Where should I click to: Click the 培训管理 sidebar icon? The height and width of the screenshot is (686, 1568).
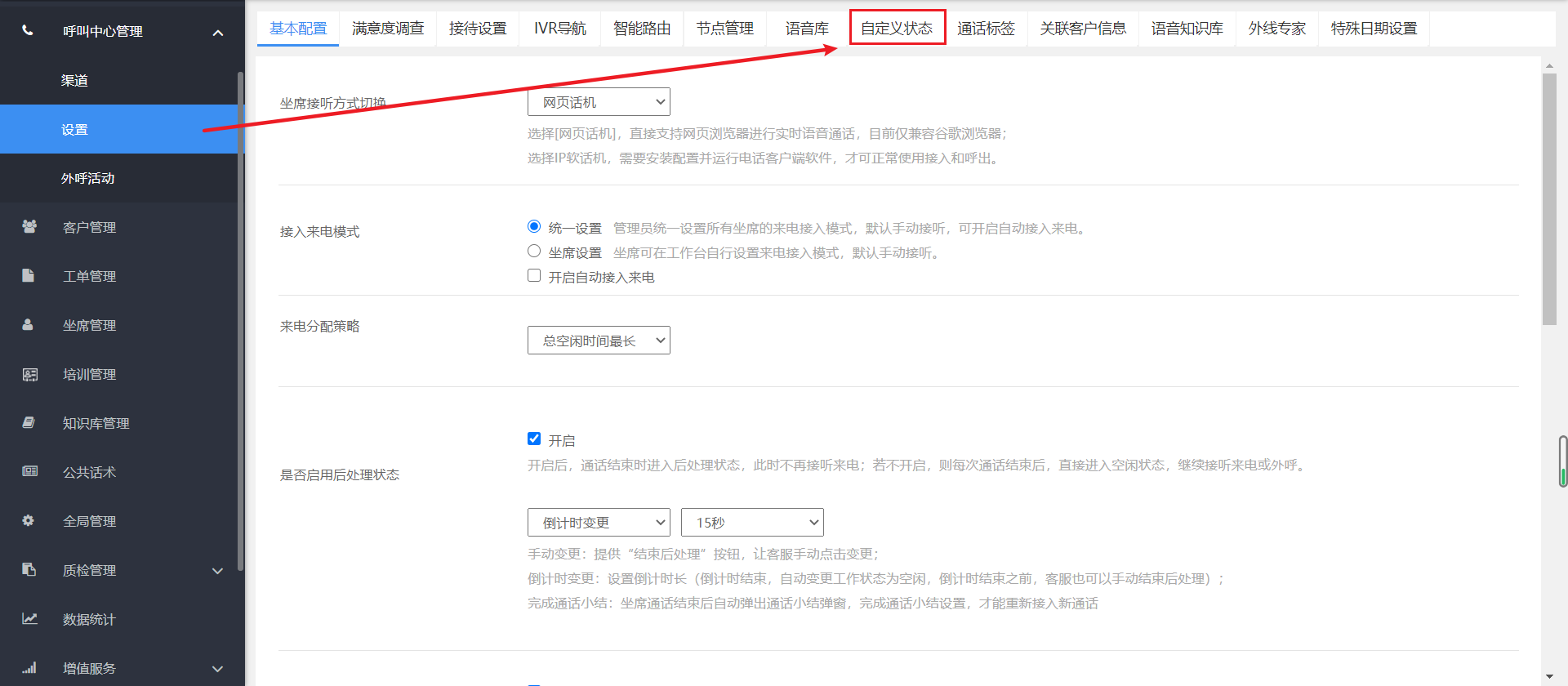(x=29, y=374)
